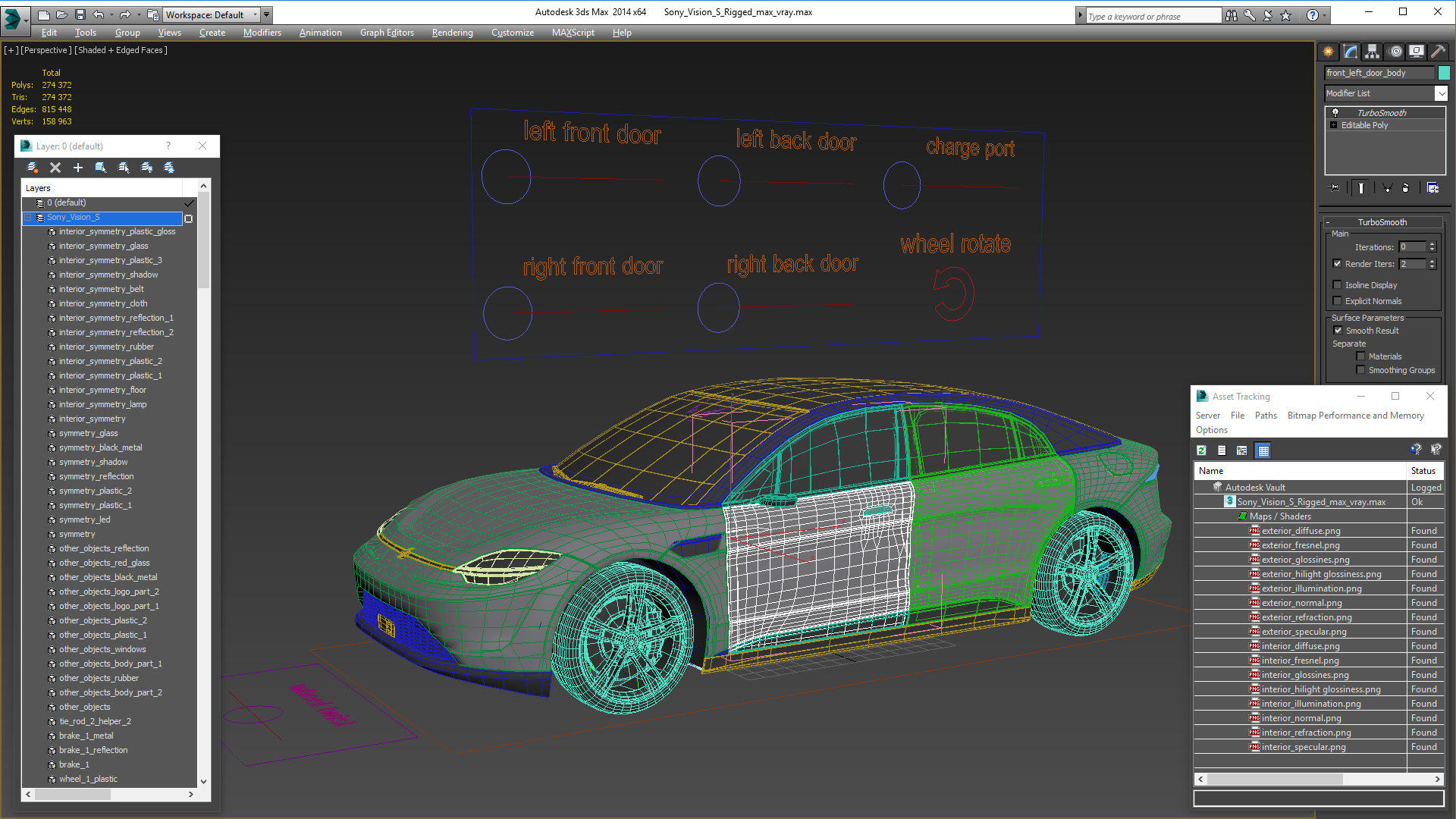Check the Smoothing Groups checkbox

[1361, 370]
